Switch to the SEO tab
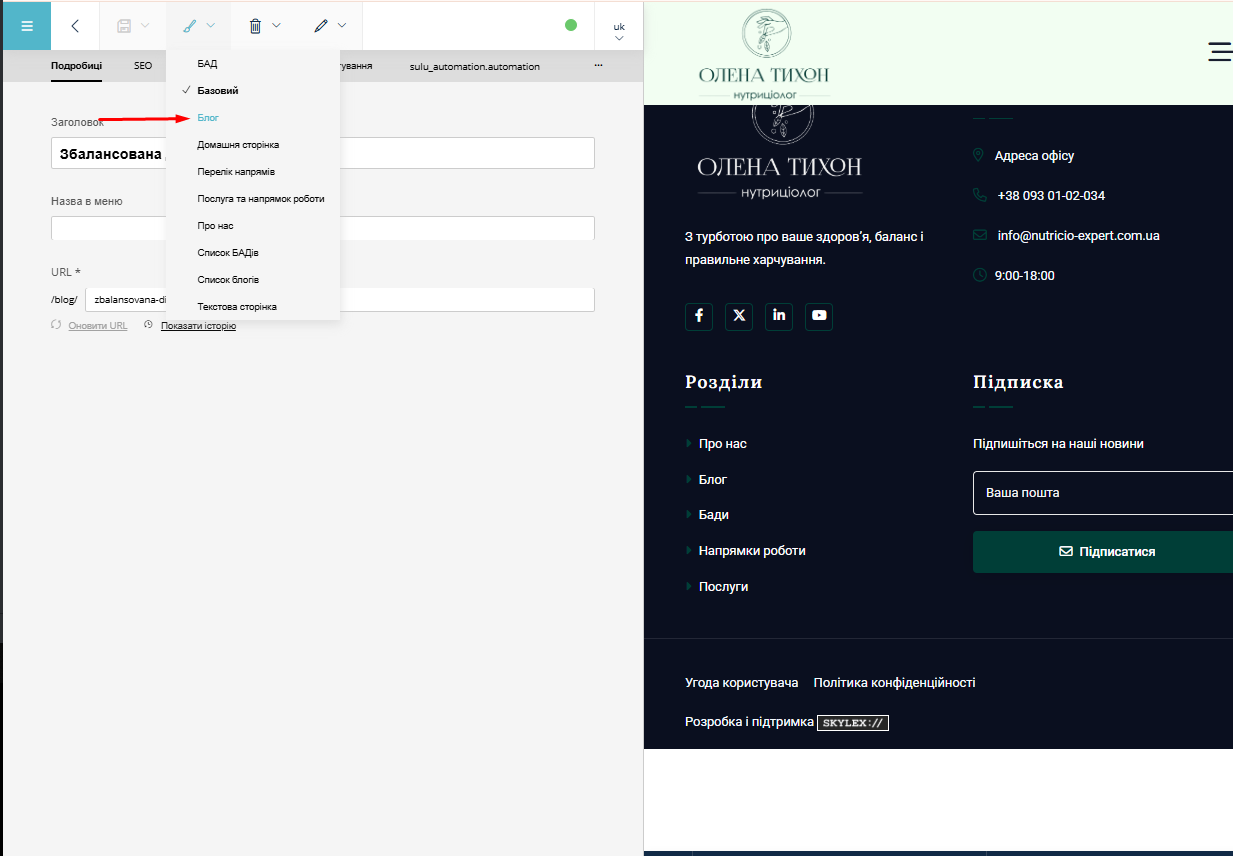This screenshot has height=856, width=1233. point(143,66)
